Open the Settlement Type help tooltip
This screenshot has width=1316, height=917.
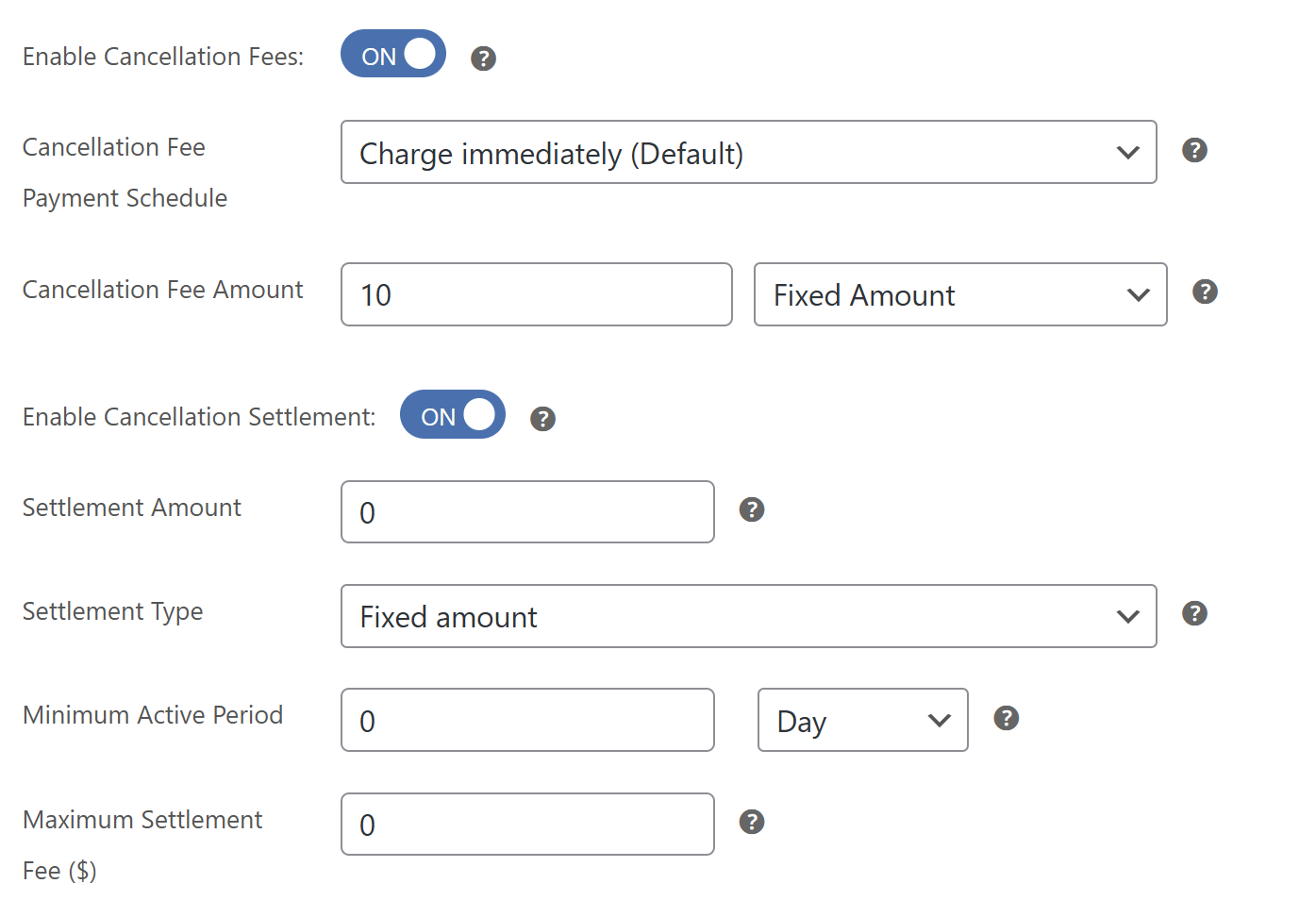(1194, 613)
